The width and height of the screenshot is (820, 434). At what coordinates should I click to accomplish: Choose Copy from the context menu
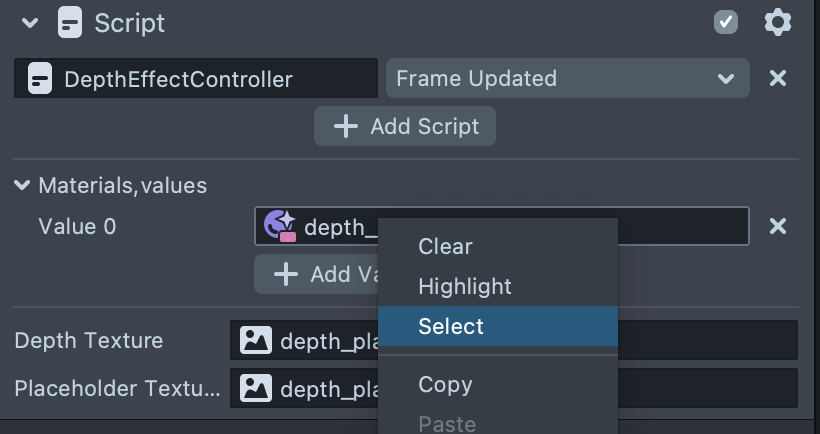tap(445, 384)
